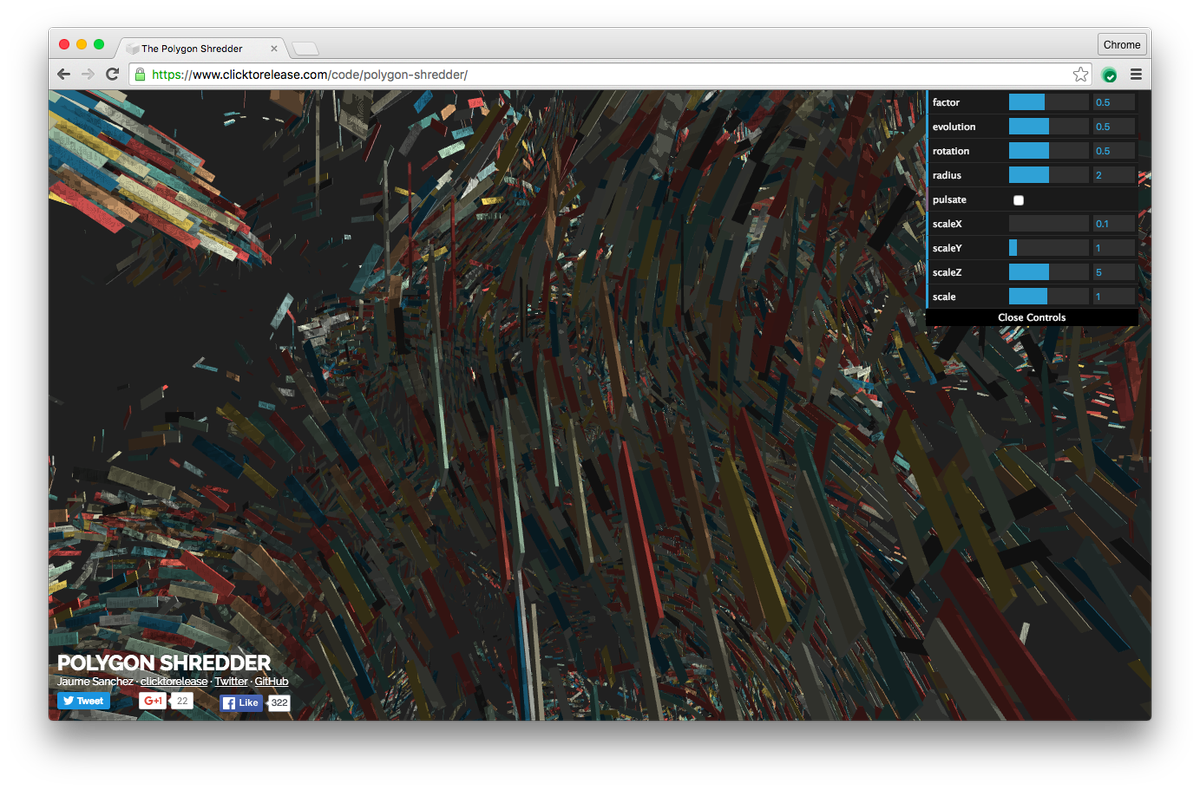This screenshot has height=790, width=1200.
Task: Enable the pulsate checkbox
Action: coord(1018,200)
